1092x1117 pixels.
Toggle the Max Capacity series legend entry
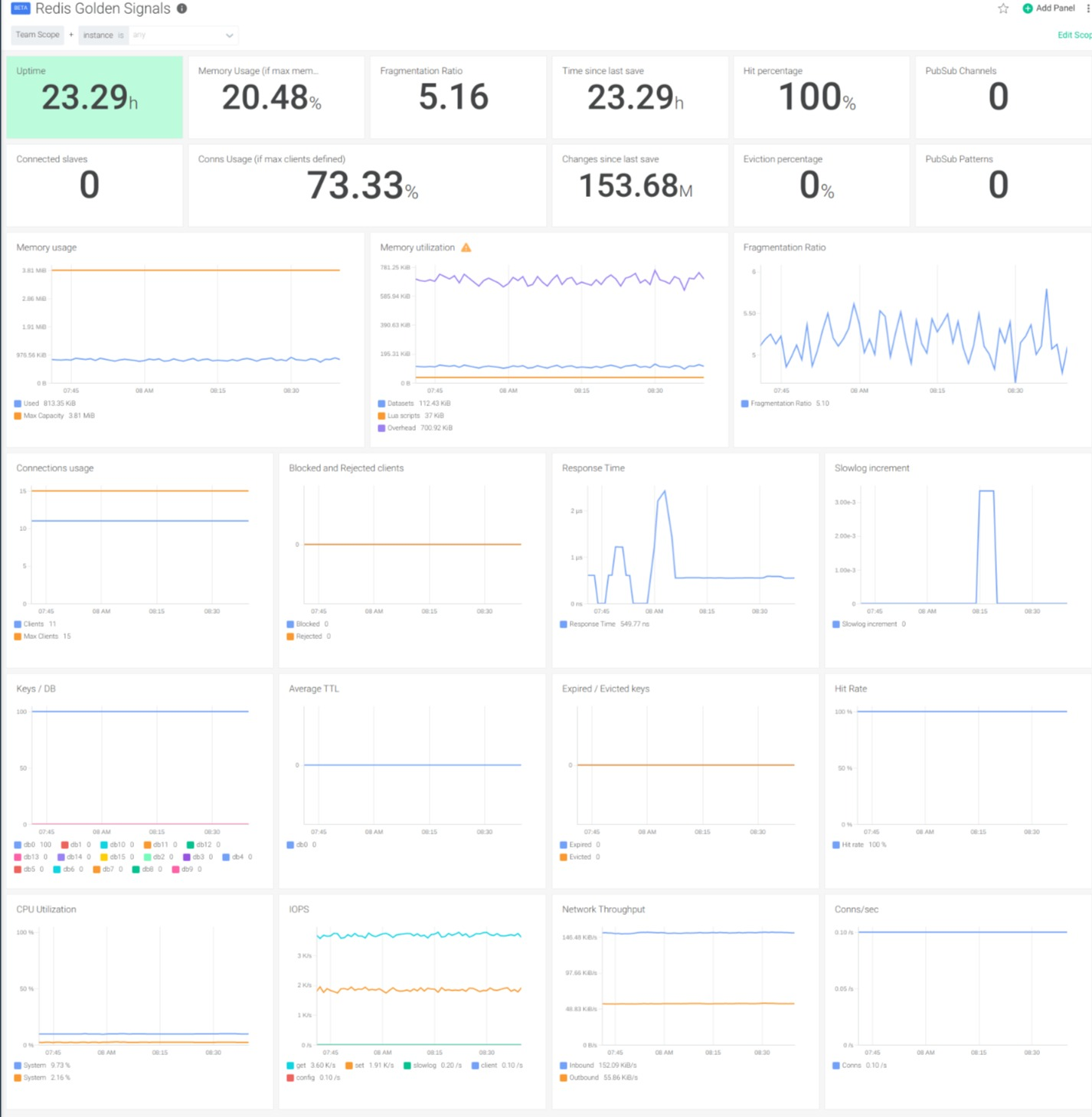point(54,415)
